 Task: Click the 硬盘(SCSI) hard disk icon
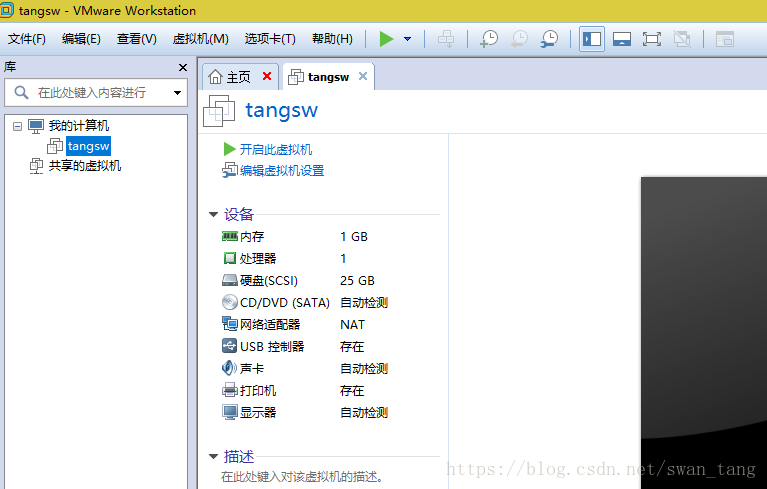tap(230, 280)
